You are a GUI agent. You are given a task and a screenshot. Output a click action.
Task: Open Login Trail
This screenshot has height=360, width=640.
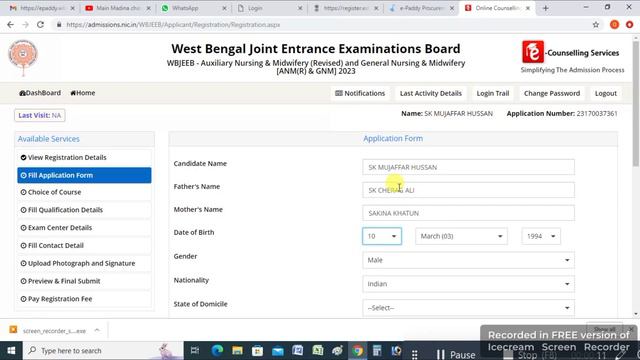493,93
